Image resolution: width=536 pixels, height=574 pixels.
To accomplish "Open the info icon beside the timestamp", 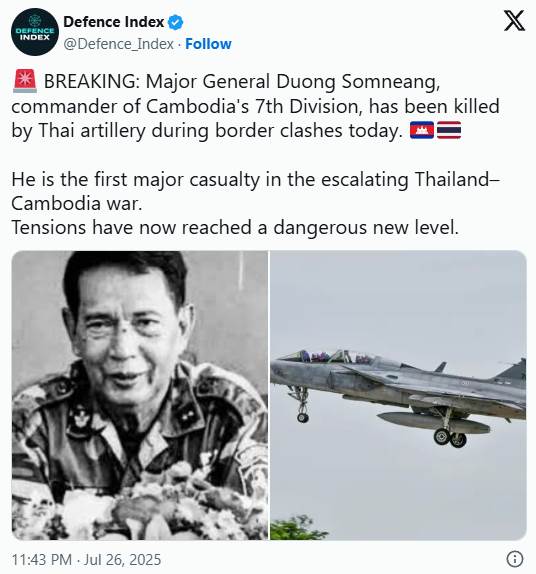I will pos(515,559).
